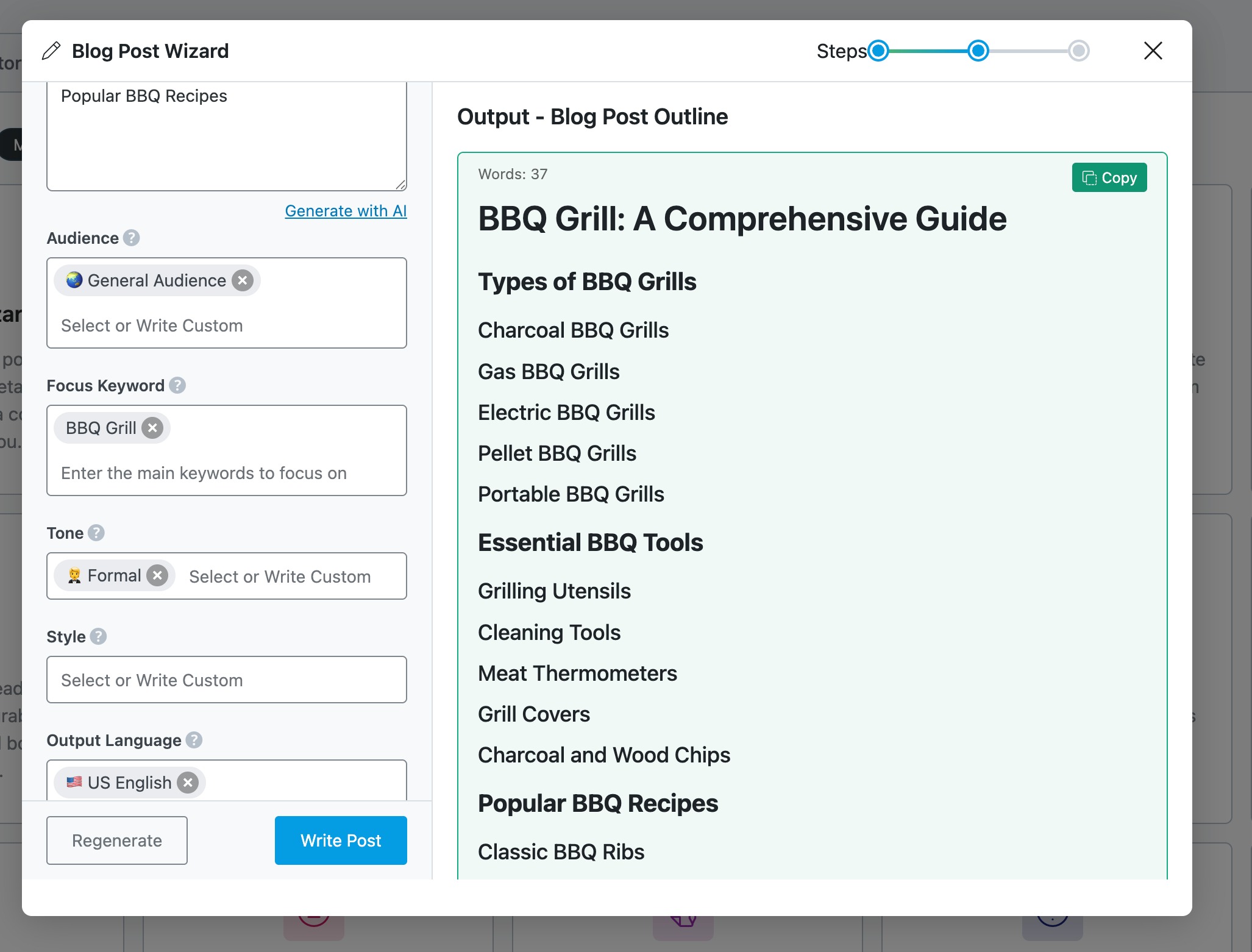
Task: Copy the blog post outline
Action: (1109, 177)
